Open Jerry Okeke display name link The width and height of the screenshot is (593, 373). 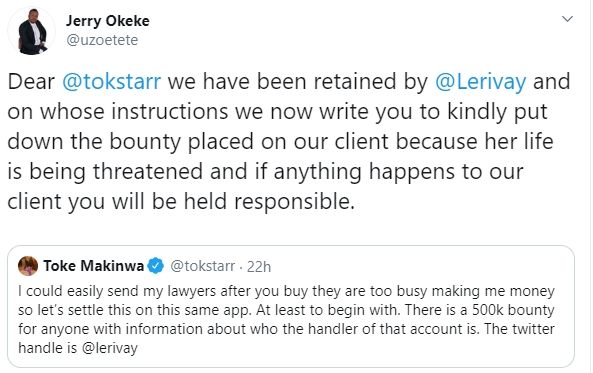click(108, 21)
